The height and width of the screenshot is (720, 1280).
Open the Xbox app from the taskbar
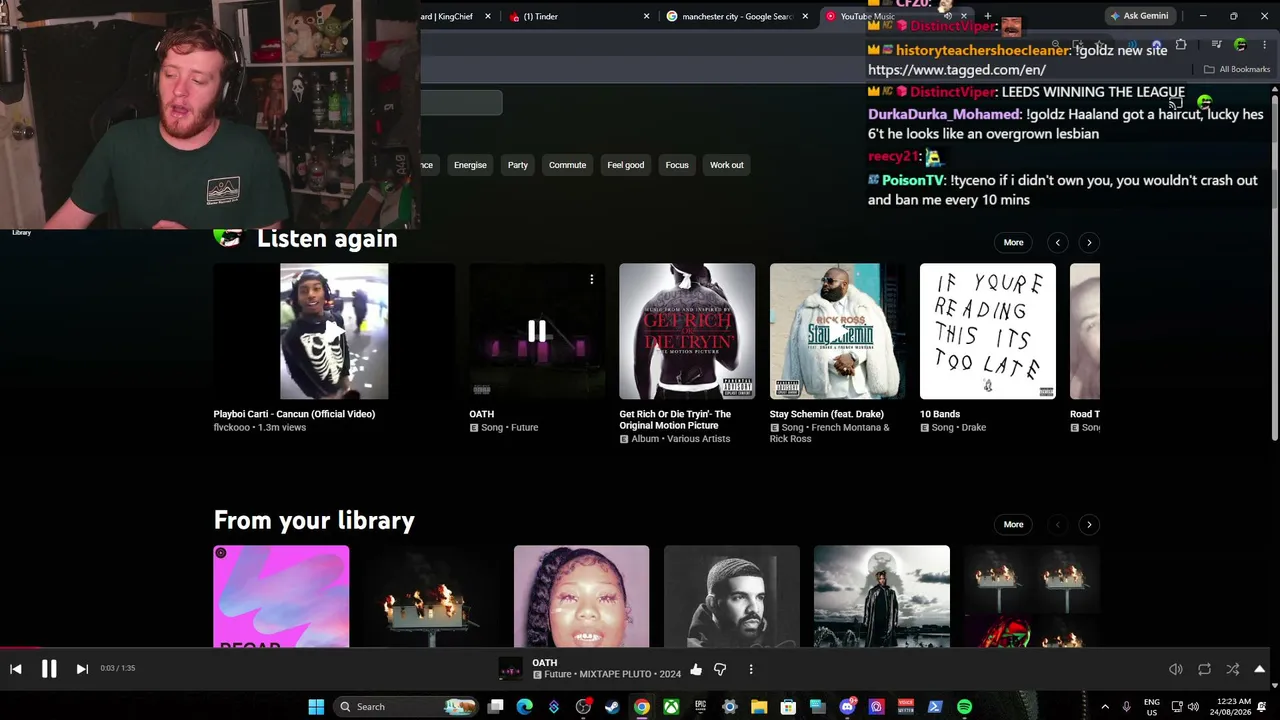pyautogui.click(x=671, y=707)
